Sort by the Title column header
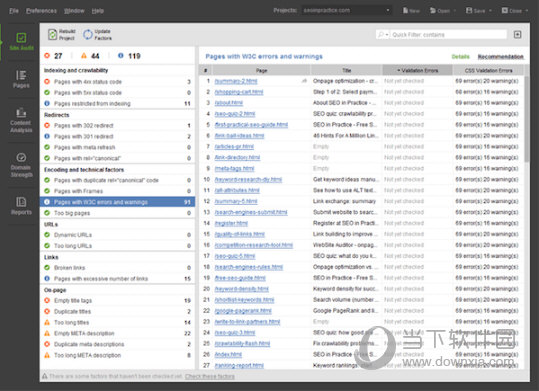Viewport: 539px width, 391px height. (x=346, y=70)
